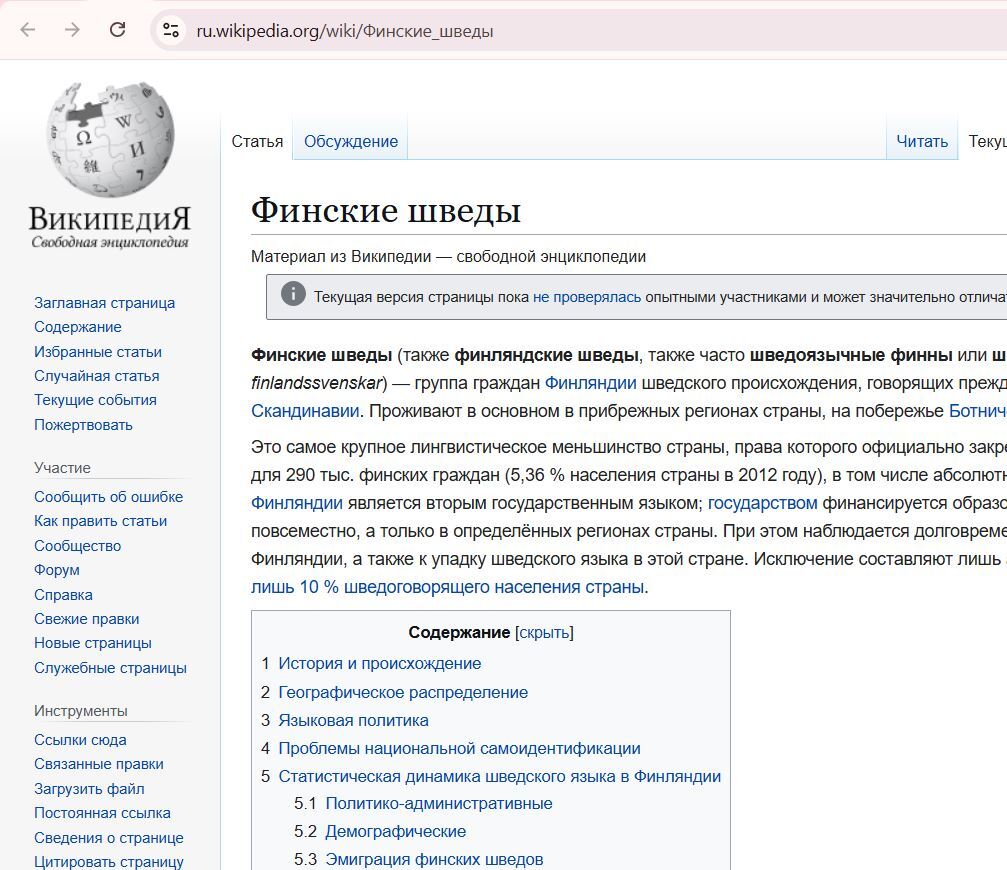1007x870 pixels.
Task: Reload the page with the refresh icon
Action: click(x=117, y=30)
